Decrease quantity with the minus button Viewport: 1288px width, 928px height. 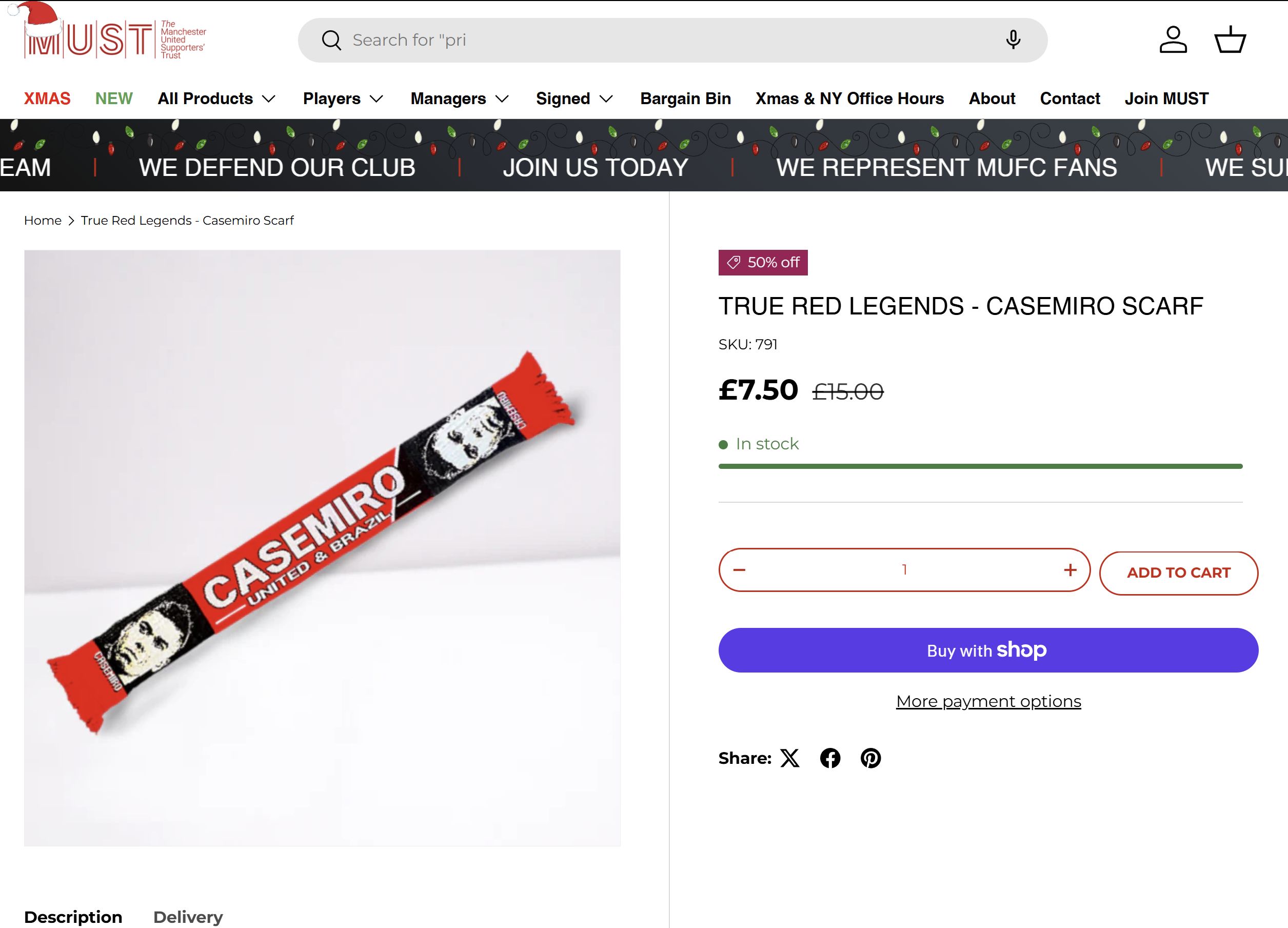click(x=739, y=569)
